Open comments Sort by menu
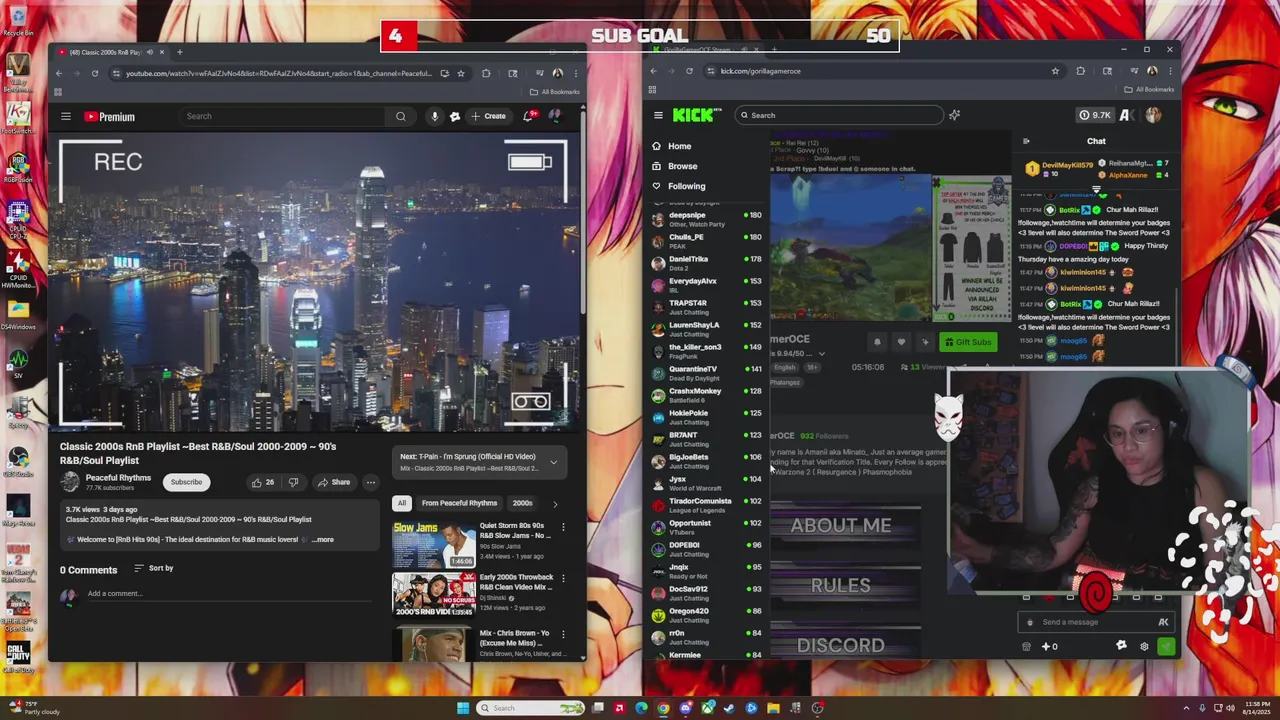 coord(154,568)
